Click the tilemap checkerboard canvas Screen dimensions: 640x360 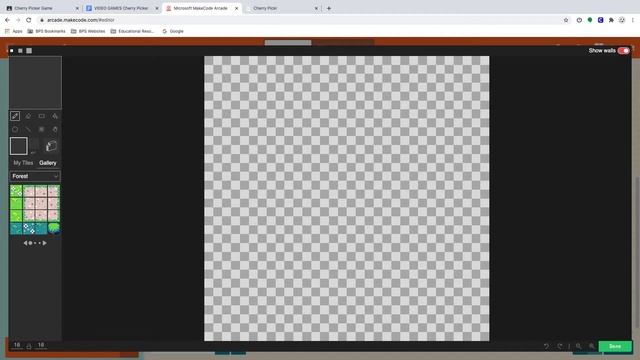click(x=347, y=198)
